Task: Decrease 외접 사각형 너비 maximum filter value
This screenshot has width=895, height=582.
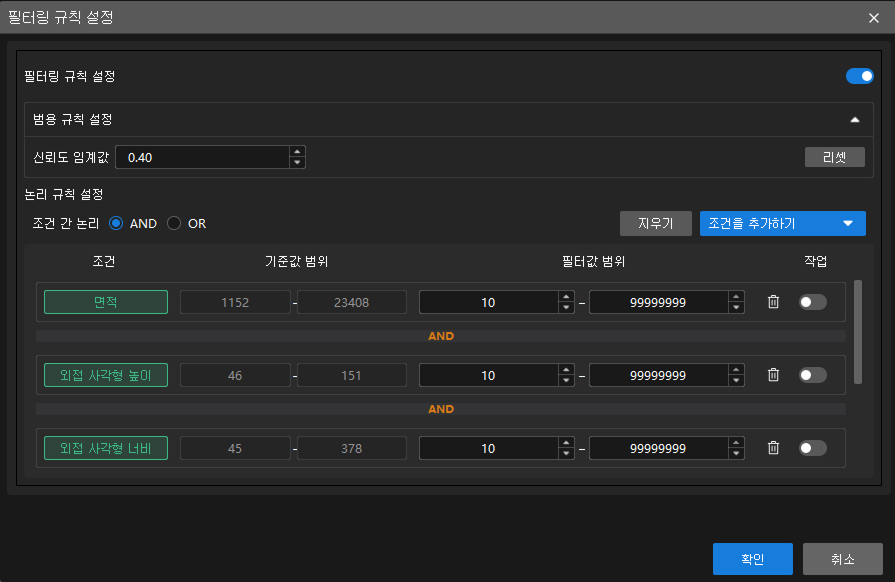Action: pyautogui.click(x=736, y=454)
